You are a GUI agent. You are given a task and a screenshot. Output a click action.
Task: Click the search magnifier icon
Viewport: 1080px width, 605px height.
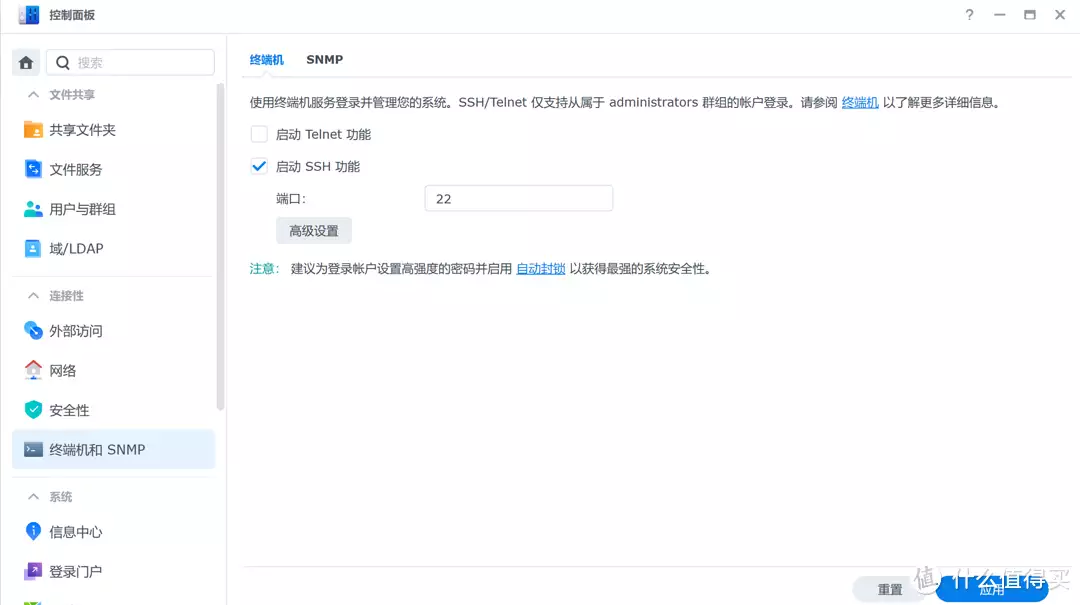coord(63,63)
